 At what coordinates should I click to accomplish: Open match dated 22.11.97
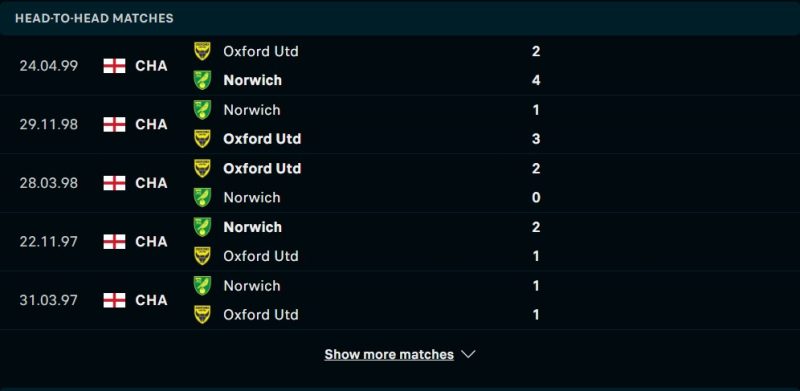(x=400, y=241)
